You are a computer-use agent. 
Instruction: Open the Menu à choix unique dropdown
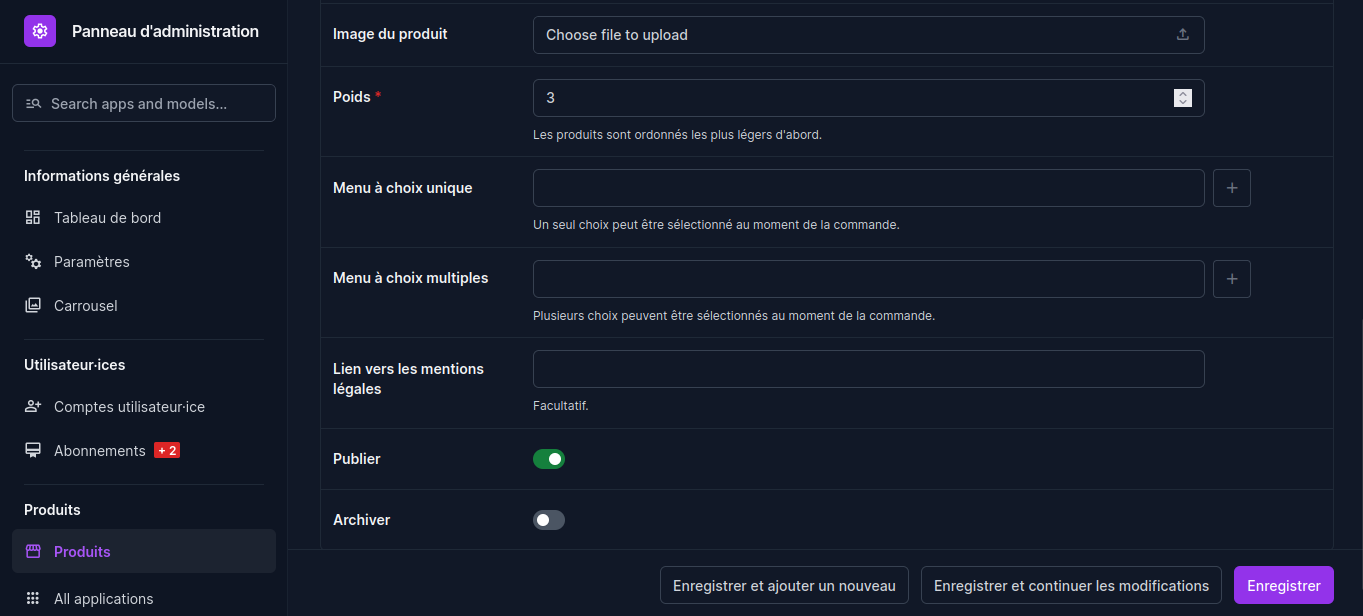coord(868,188)
